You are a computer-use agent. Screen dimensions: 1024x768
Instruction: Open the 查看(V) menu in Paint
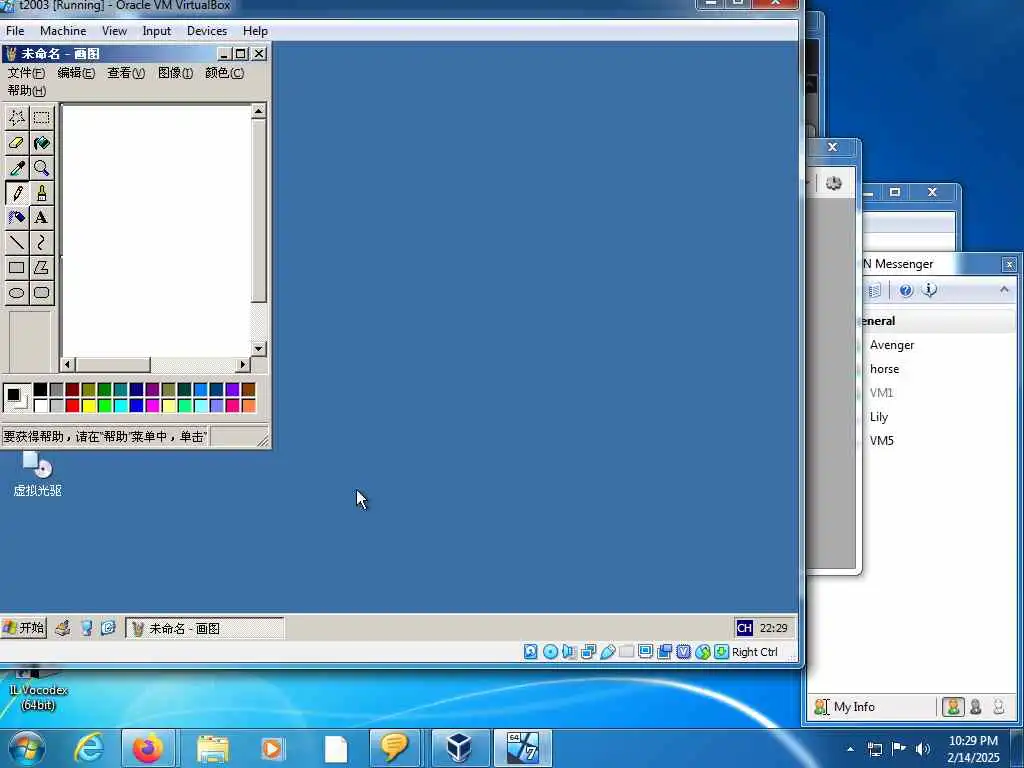pos(126,73)
